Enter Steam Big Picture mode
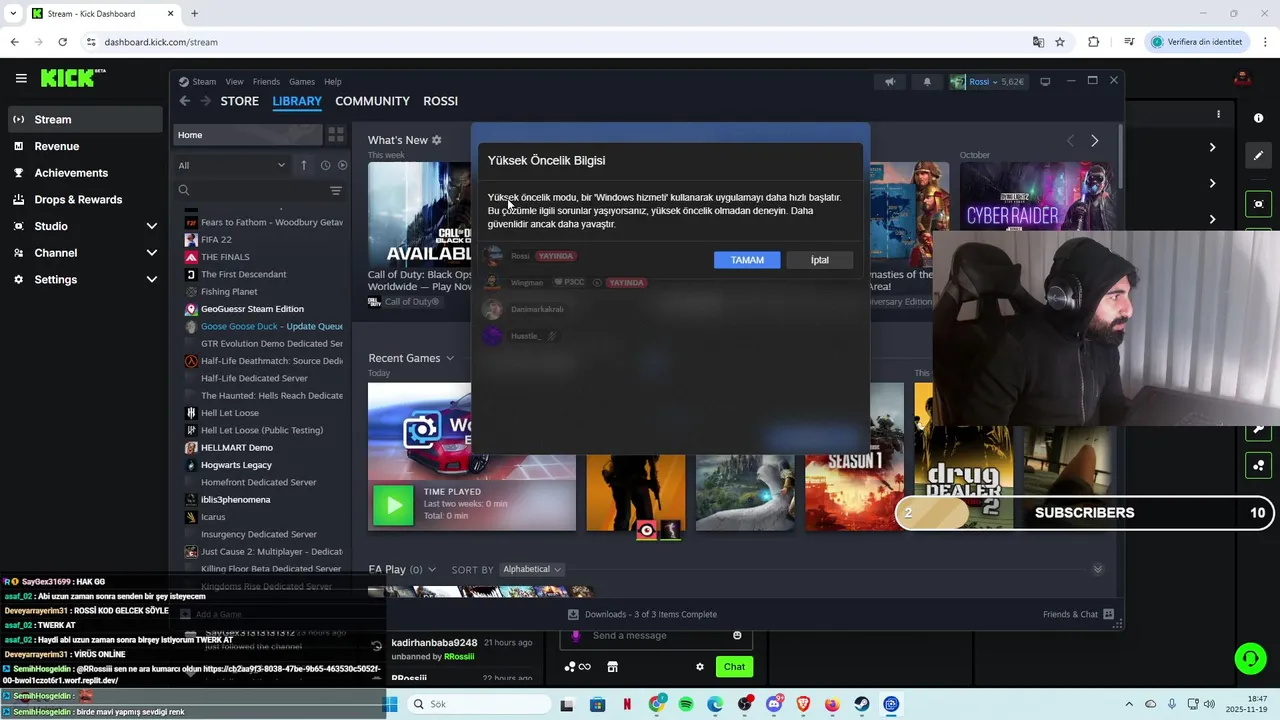 [x=1045, y=82]
